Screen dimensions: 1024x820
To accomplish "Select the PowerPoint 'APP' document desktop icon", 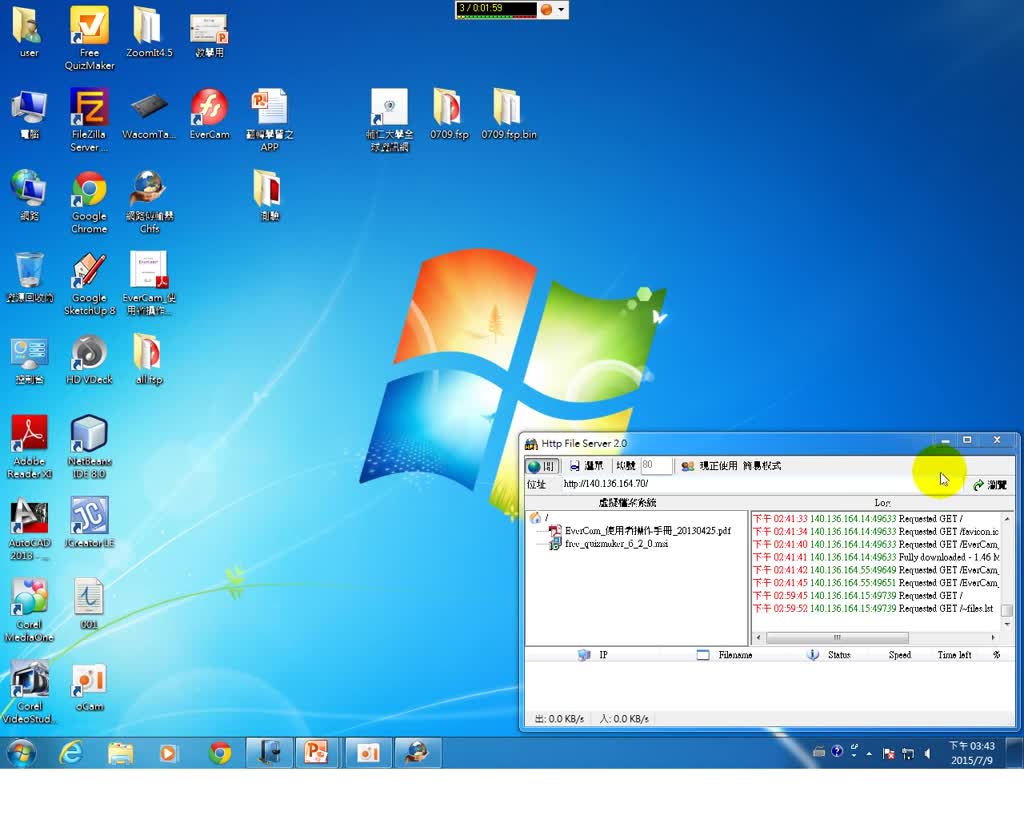I will tap(270, 120).
